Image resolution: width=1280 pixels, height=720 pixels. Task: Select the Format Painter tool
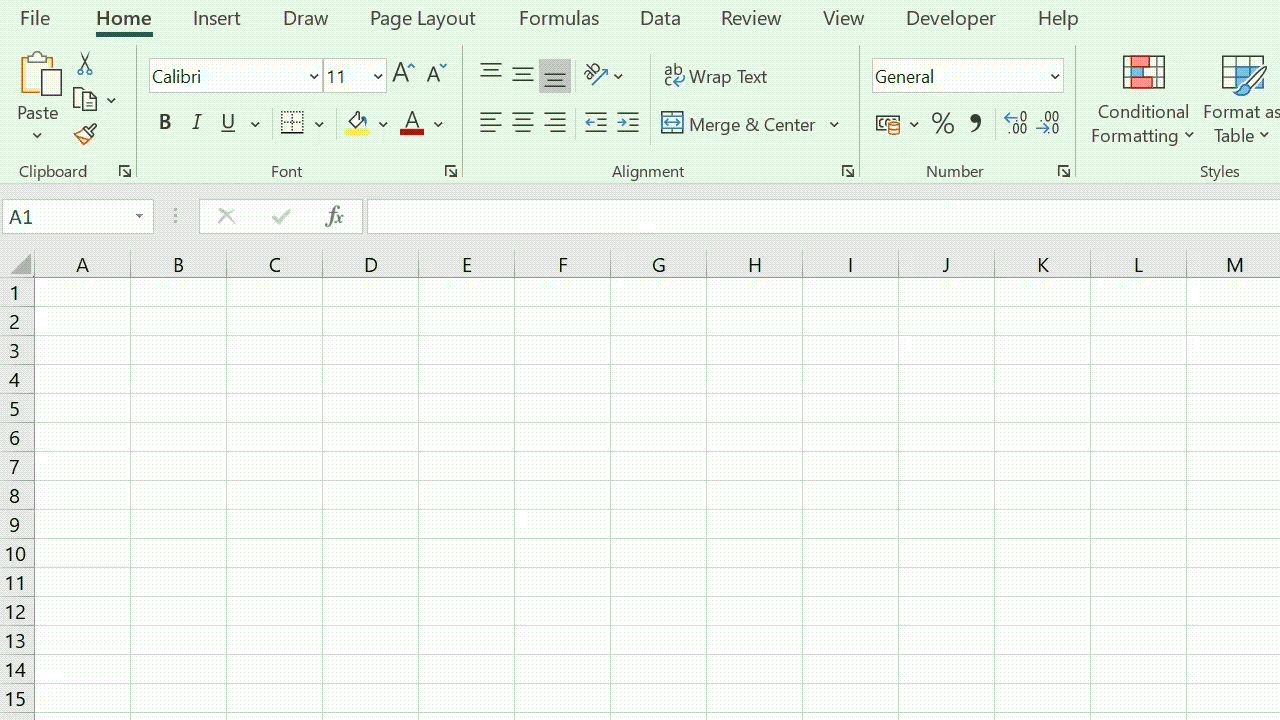[x=84, y=134]
